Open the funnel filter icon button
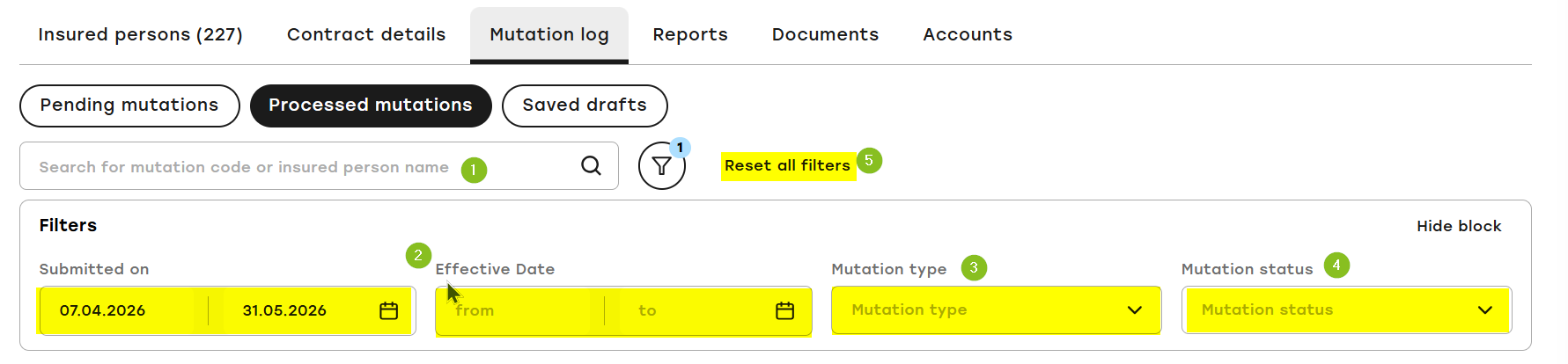This screenshot has height=364, width=1568. pos(662,166)
